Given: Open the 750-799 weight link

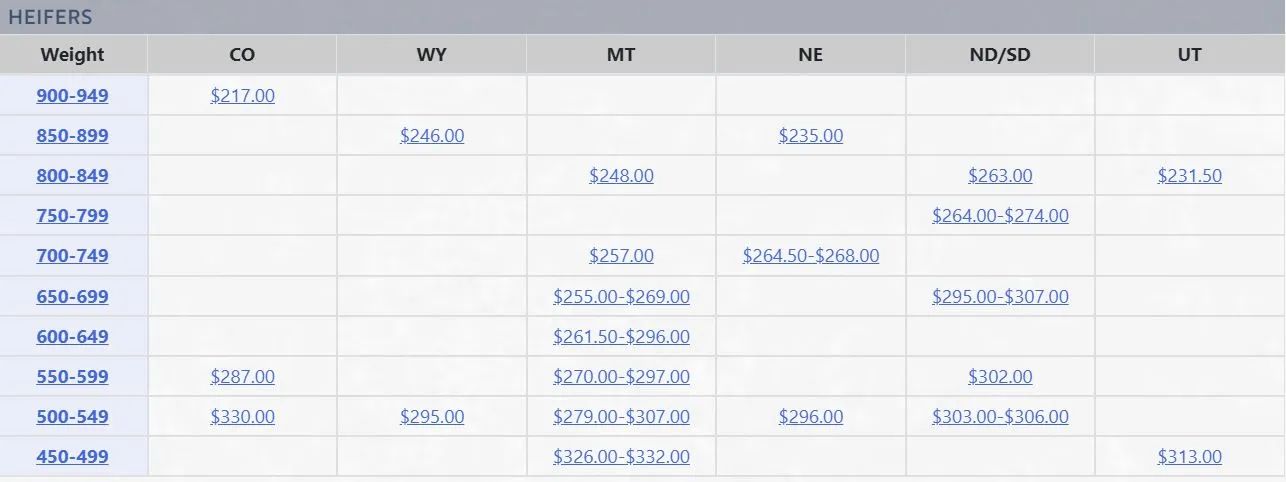Looking at the screenshot, I should [72, 216].
